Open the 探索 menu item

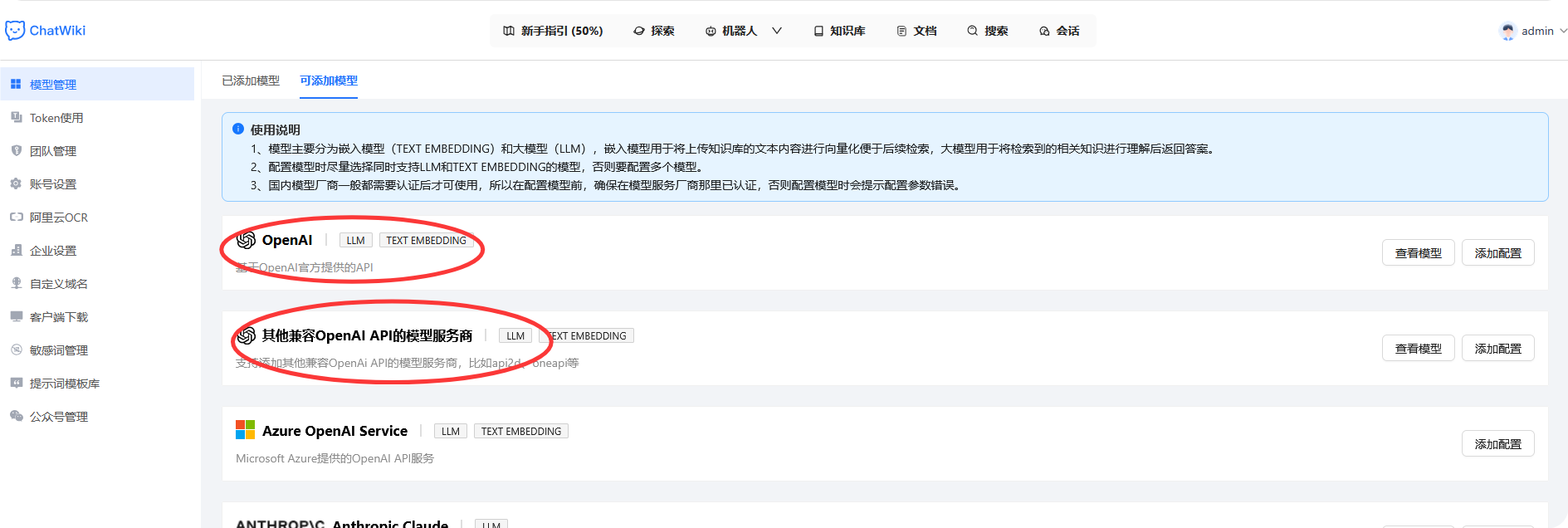654,31
